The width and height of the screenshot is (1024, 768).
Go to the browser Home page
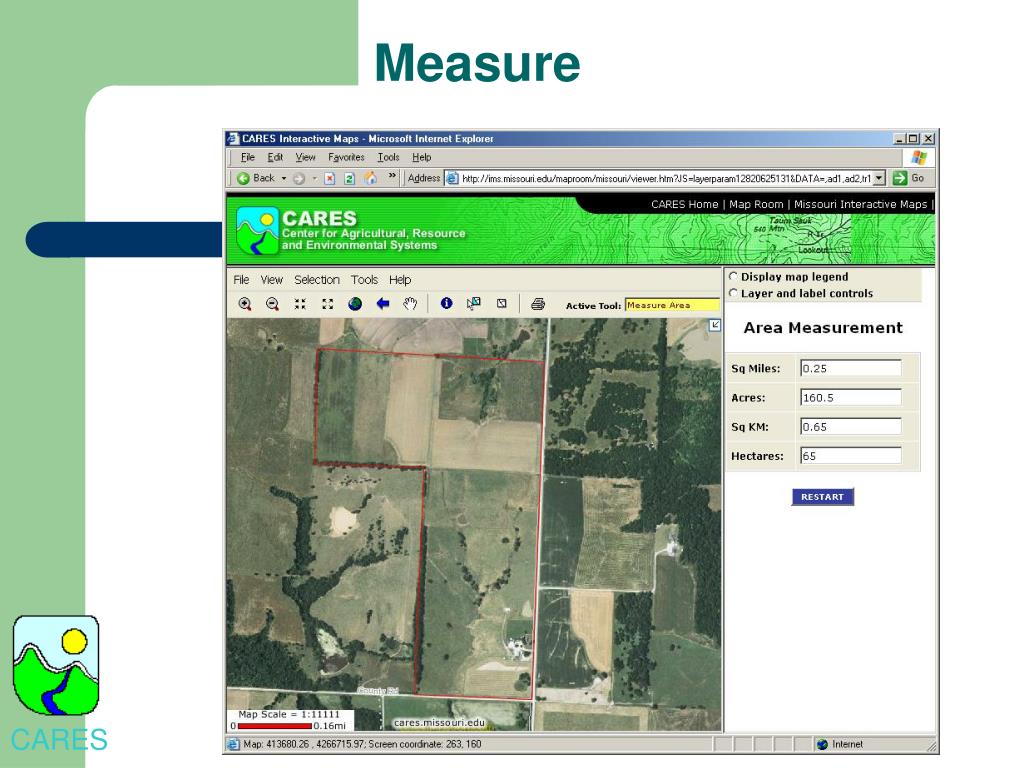[370, 178]
